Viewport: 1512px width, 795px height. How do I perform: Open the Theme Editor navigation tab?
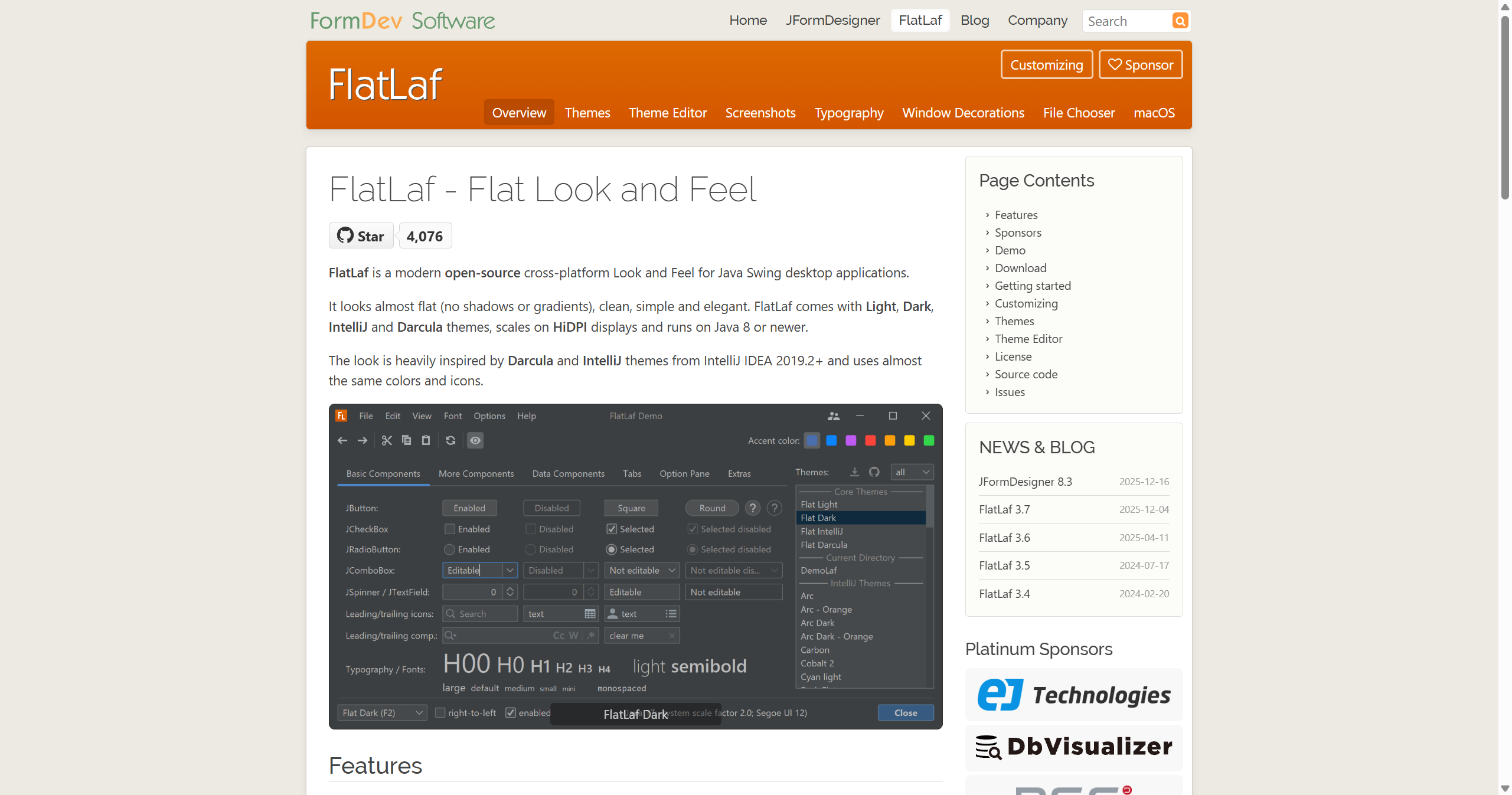pyautogui.click(x=667, y=113)
